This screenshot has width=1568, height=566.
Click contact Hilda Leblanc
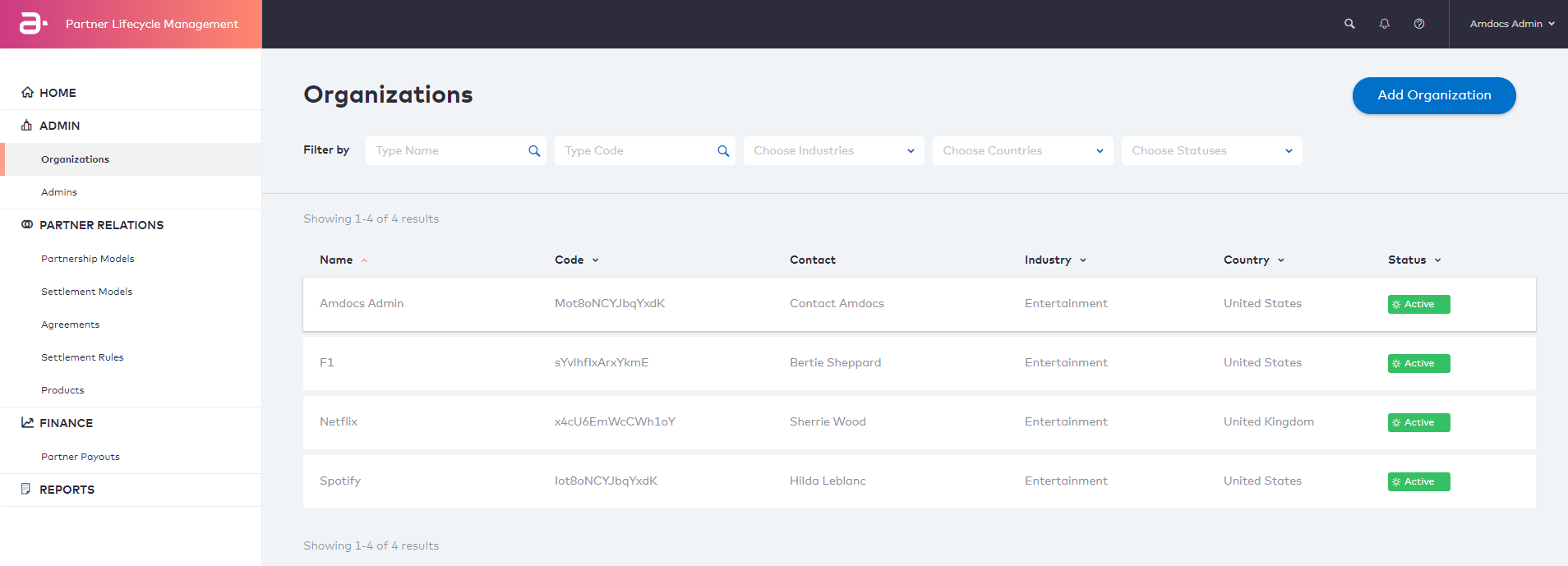point(828,481)
